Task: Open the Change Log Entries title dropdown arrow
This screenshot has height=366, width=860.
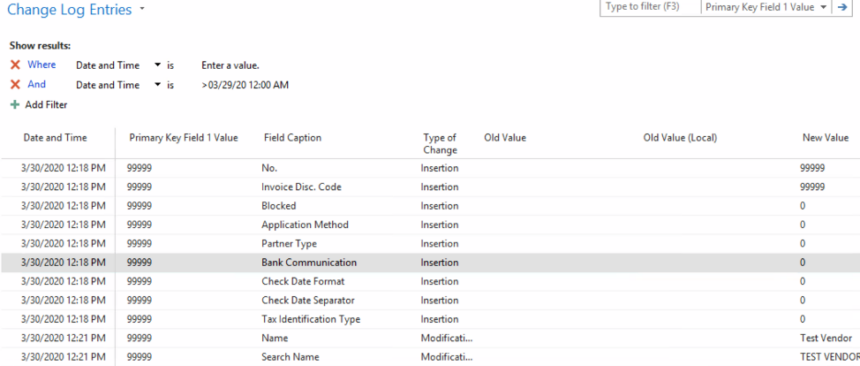Action: pyautogui.click(x=142, y=9)
